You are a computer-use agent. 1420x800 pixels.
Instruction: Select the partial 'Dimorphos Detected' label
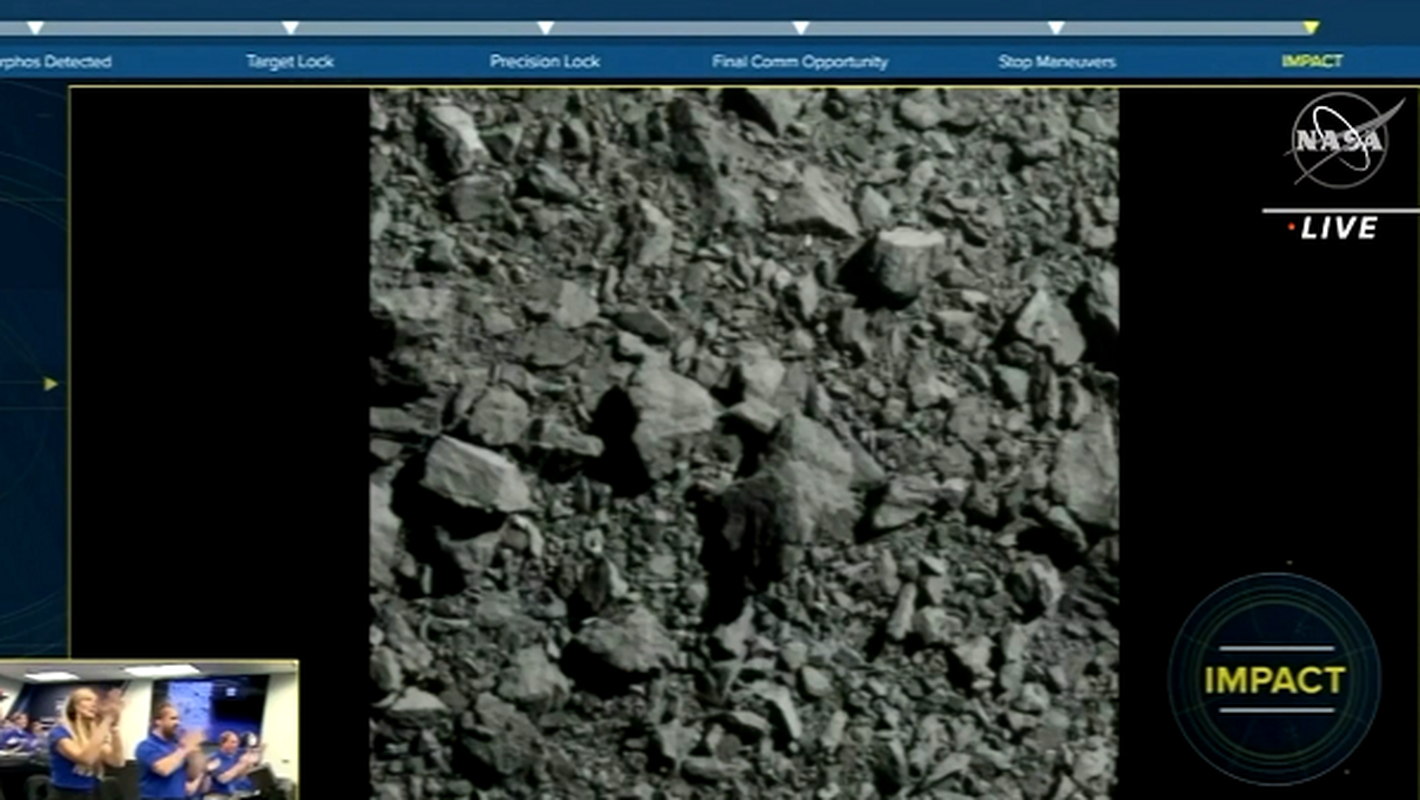click(x=55, y=62)
